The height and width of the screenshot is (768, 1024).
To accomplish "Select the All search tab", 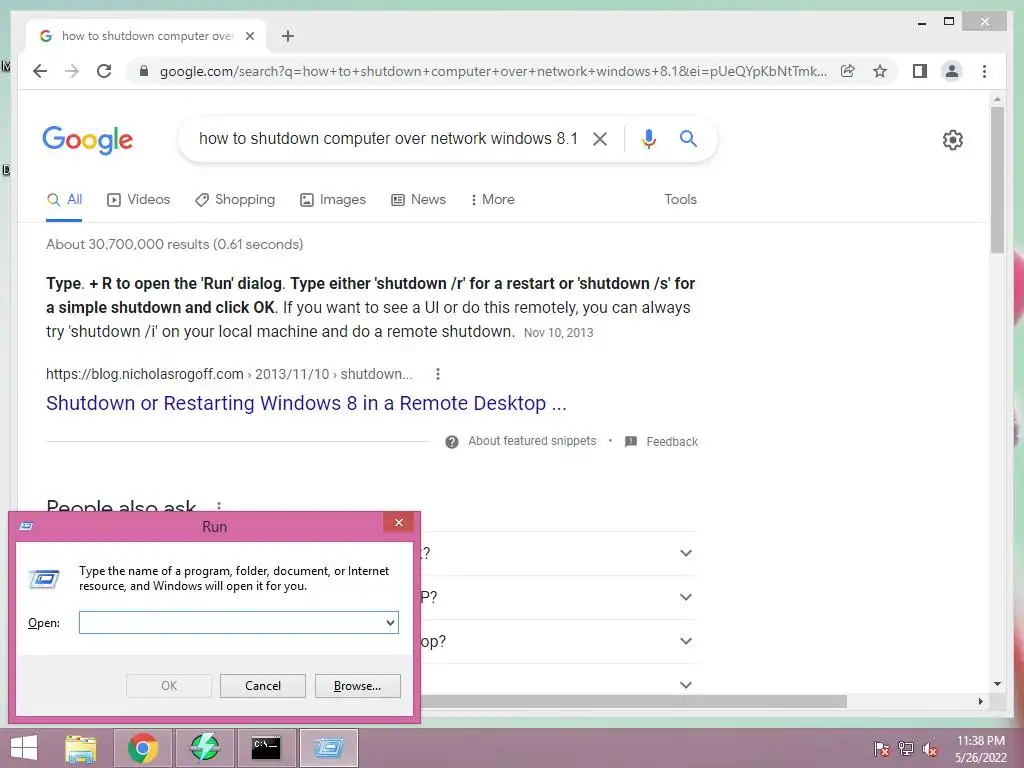I will [64, 200].
